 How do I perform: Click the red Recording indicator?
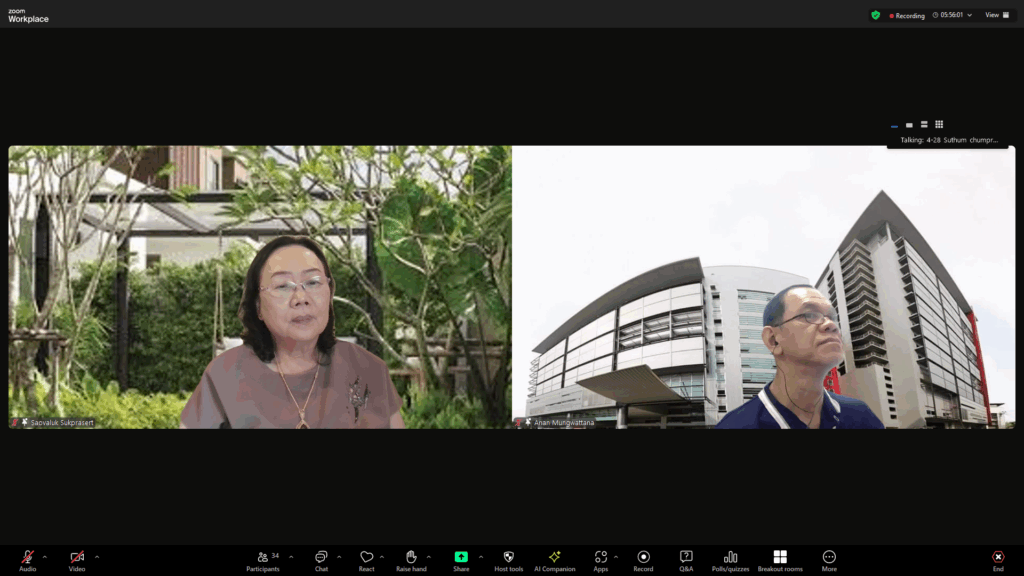pyautogui.click(x=907, y=16)
